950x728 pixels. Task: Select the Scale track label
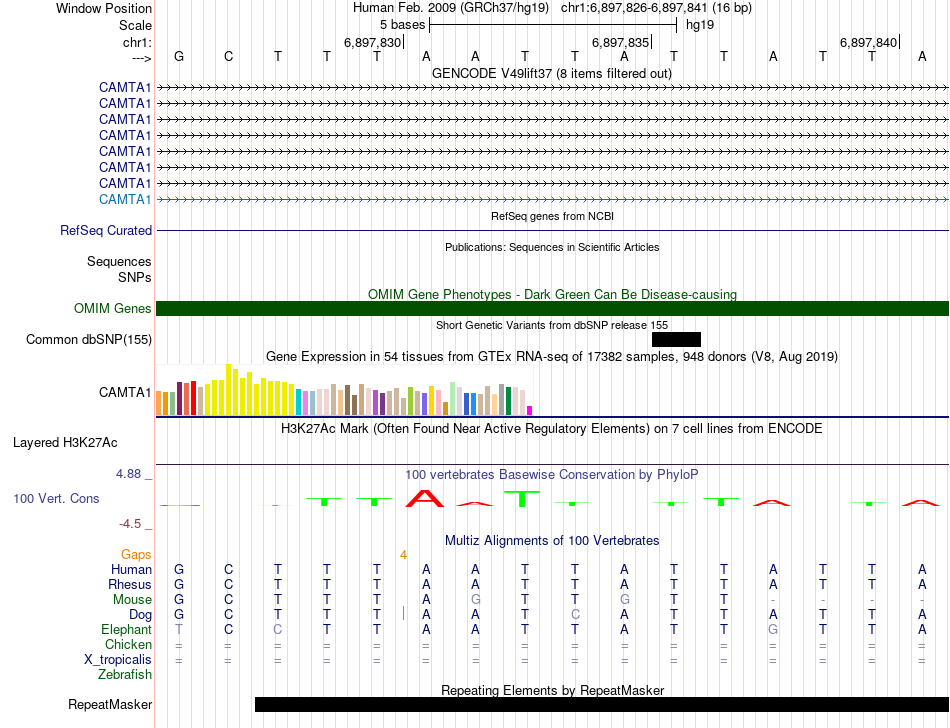click(x=135, y=25)
